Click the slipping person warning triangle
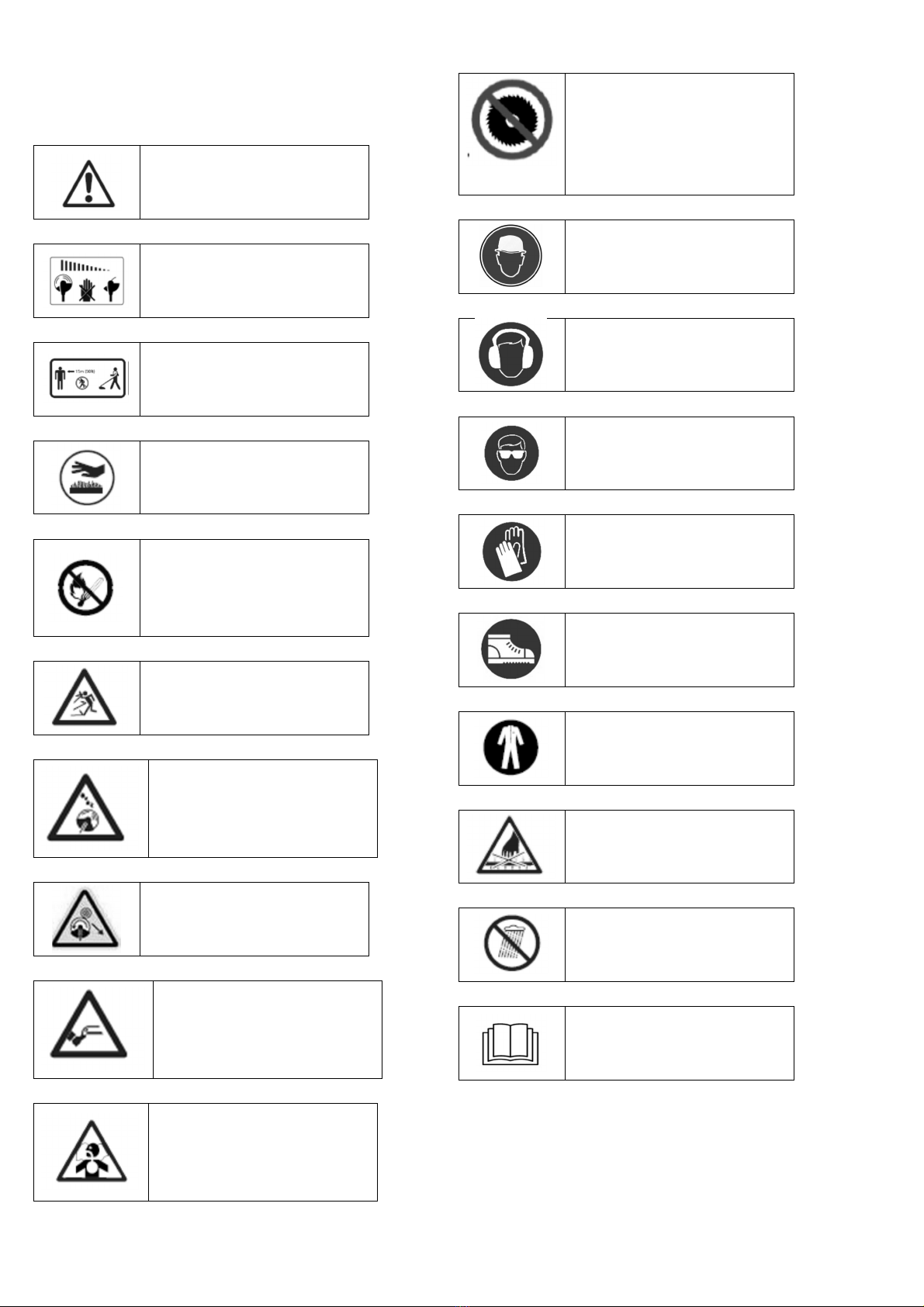 coord(85,698)
